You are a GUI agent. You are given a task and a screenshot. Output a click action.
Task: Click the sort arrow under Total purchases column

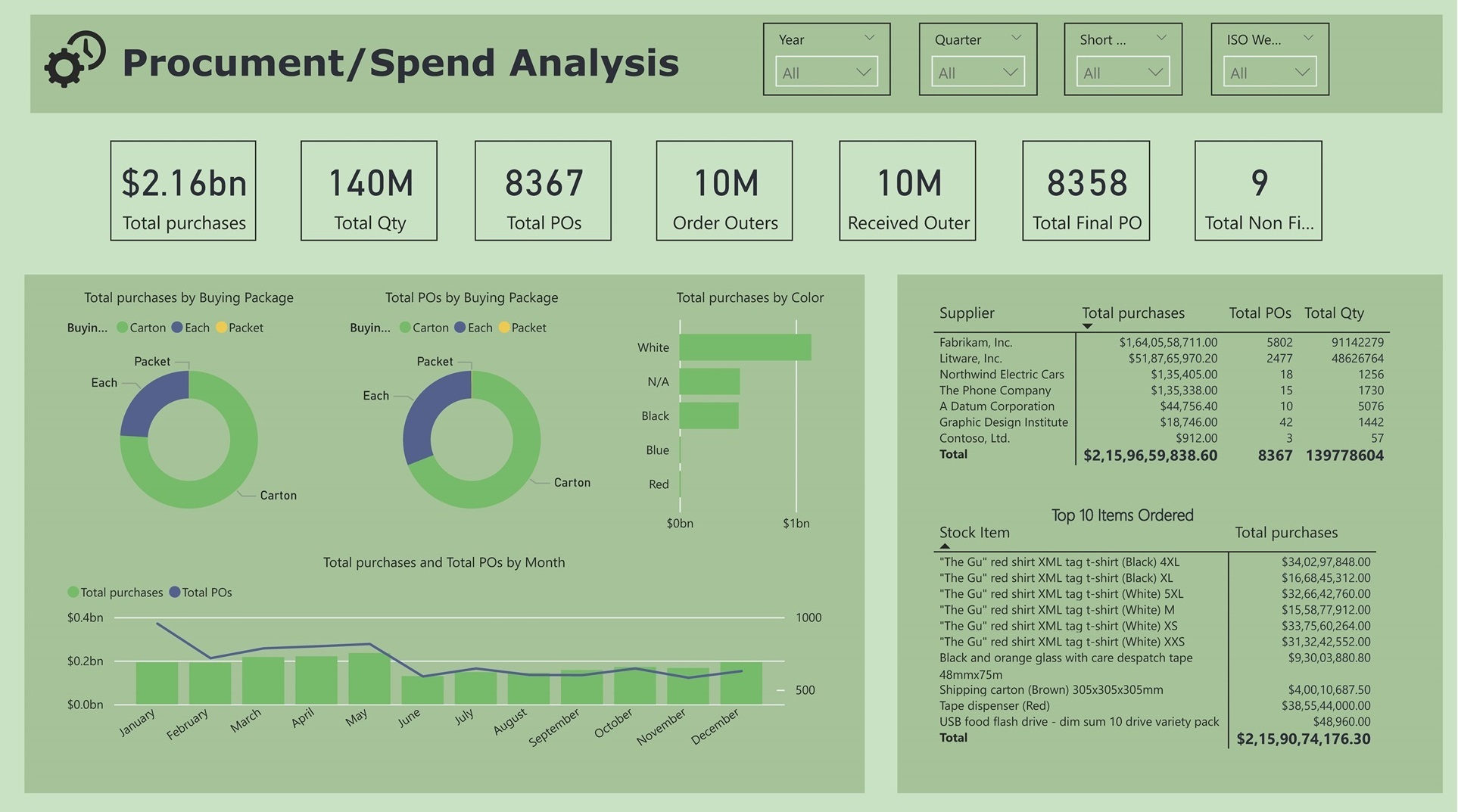point(1087,326)
